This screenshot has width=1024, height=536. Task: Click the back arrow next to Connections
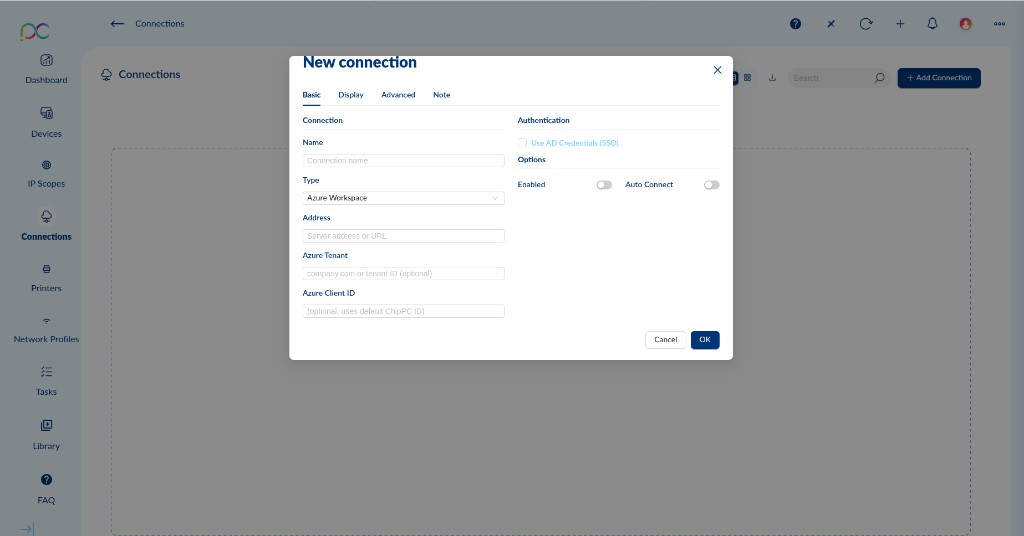click(x=117, y=24)
